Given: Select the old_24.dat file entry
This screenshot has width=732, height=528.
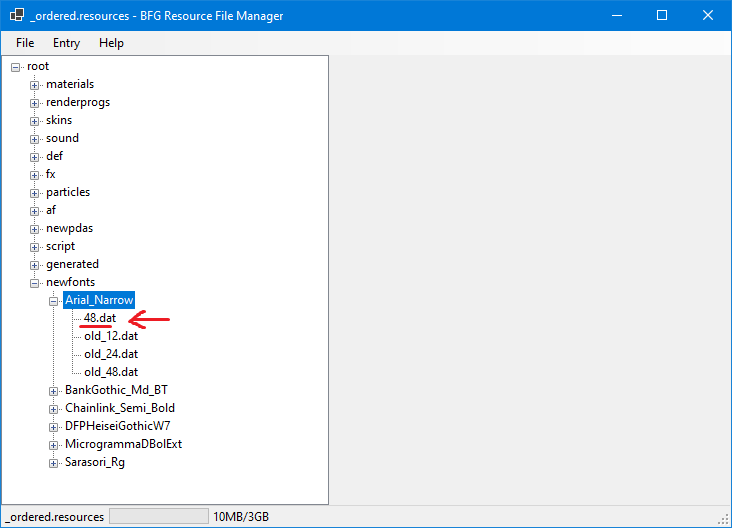Looking at the screenshot, I should tap(111, 354).
